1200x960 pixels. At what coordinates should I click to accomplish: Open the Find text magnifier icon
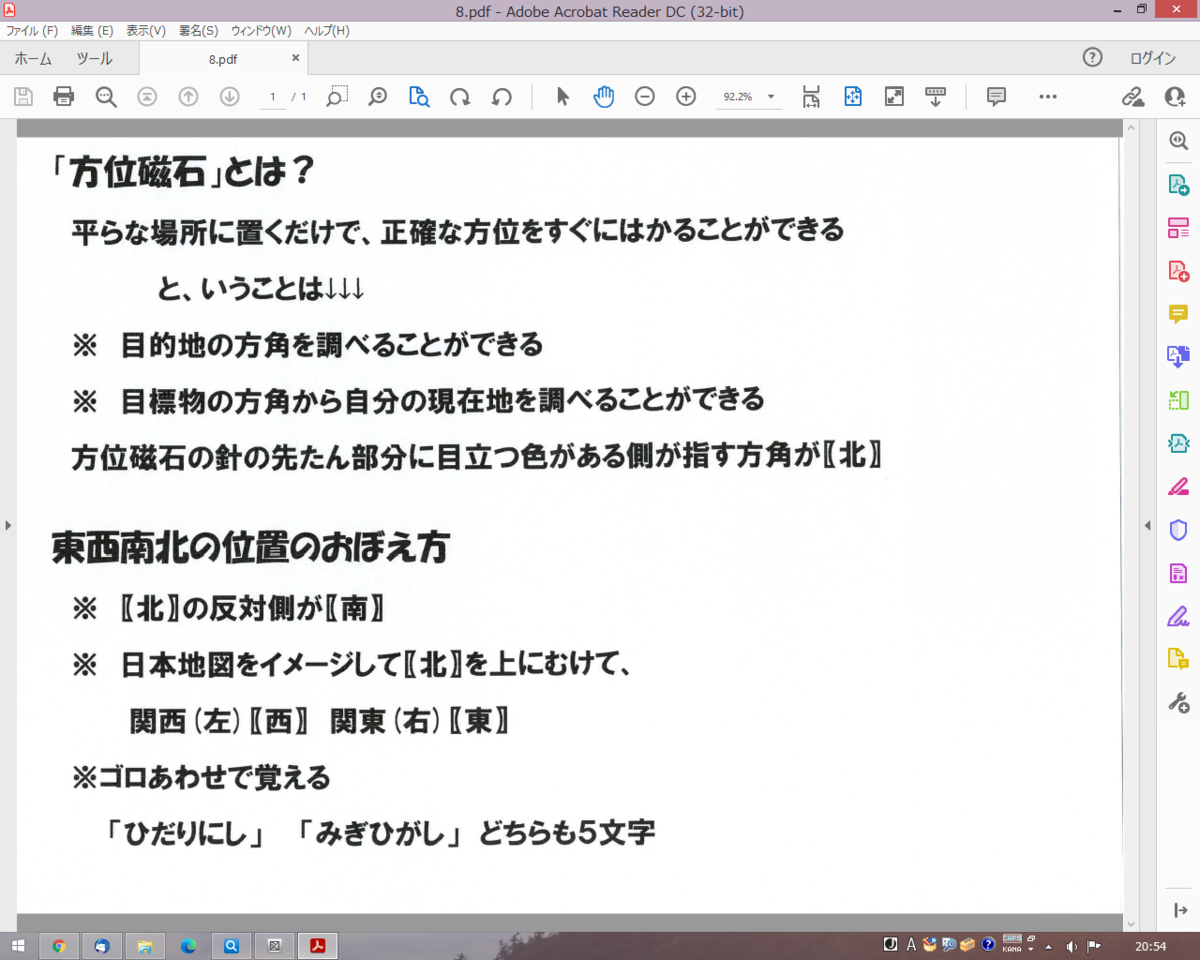[106, 97]
